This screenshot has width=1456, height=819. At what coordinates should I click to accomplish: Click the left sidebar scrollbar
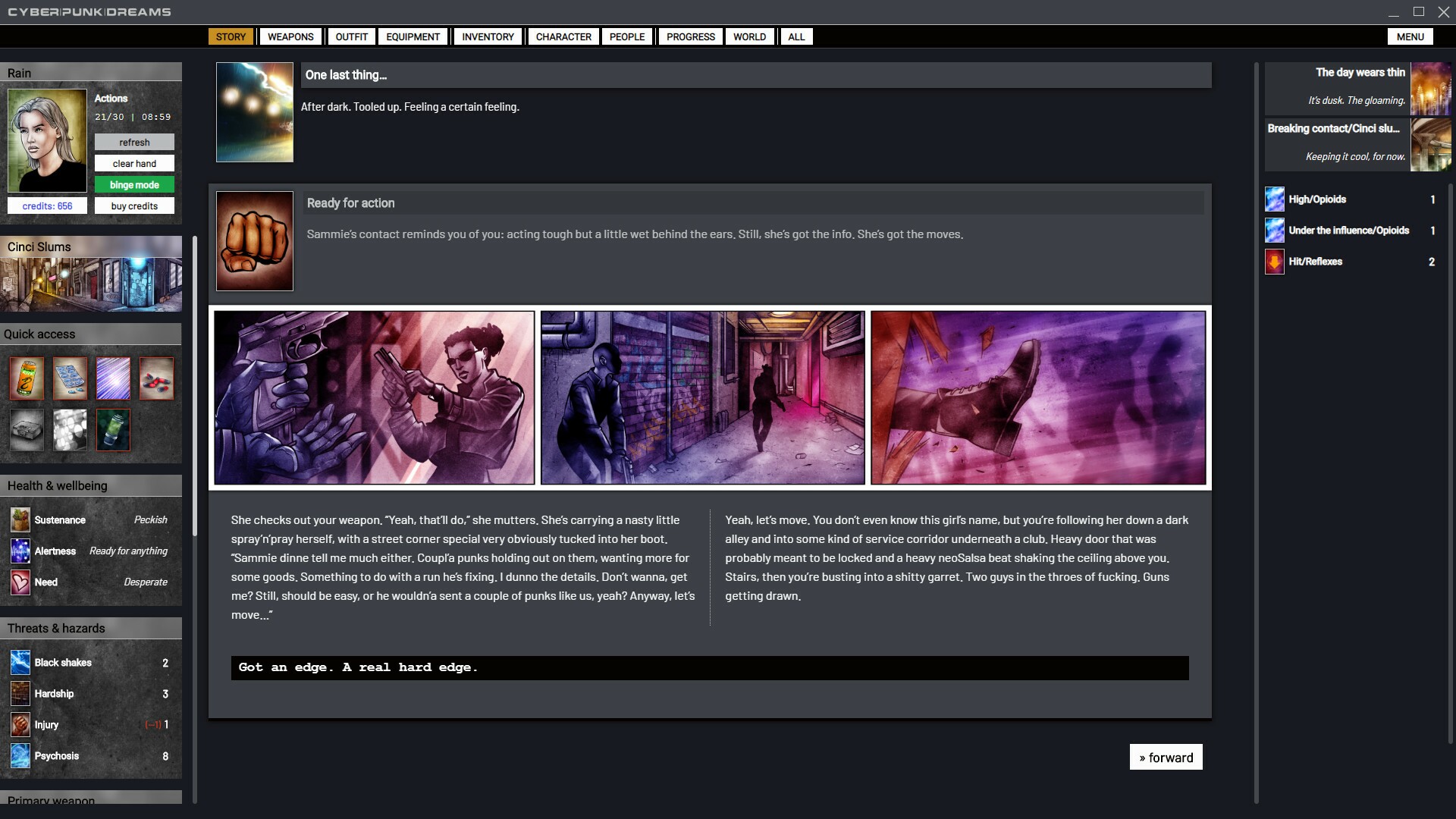(195, 387)
